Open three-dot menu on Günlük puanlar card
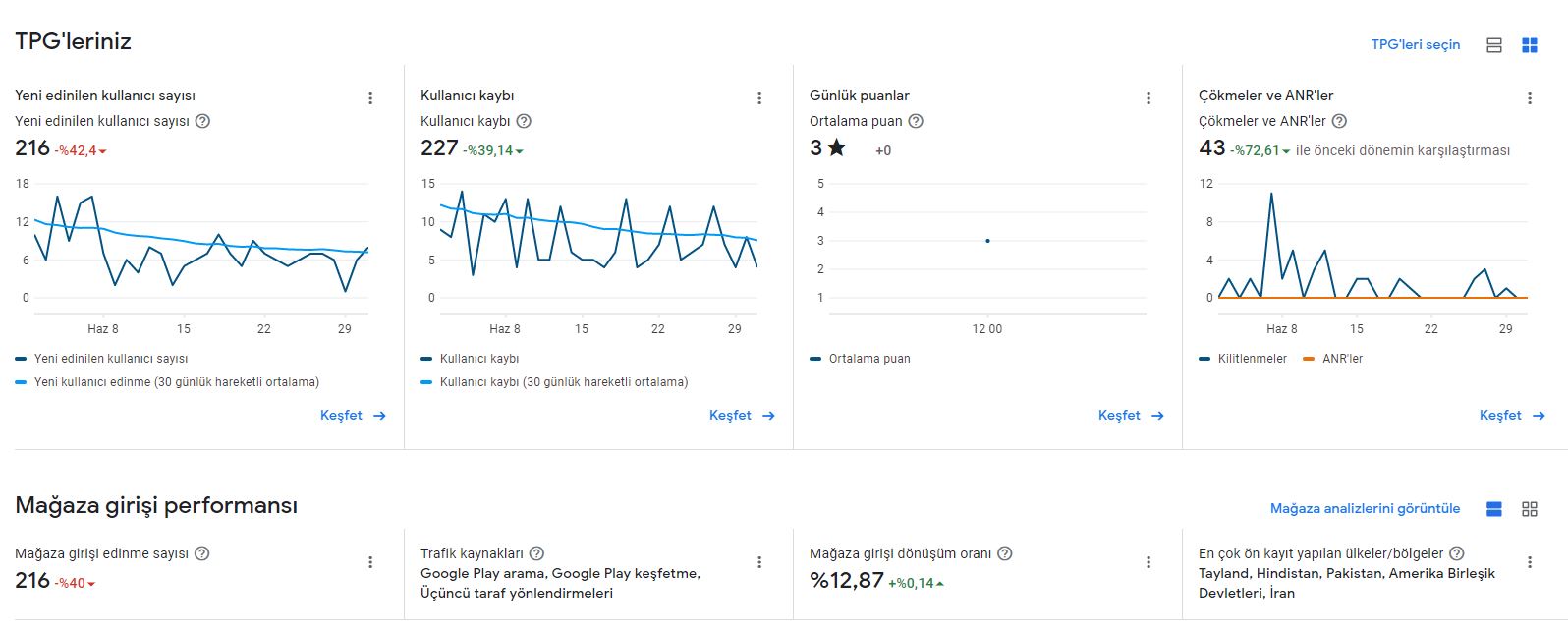 point(1148,98)
